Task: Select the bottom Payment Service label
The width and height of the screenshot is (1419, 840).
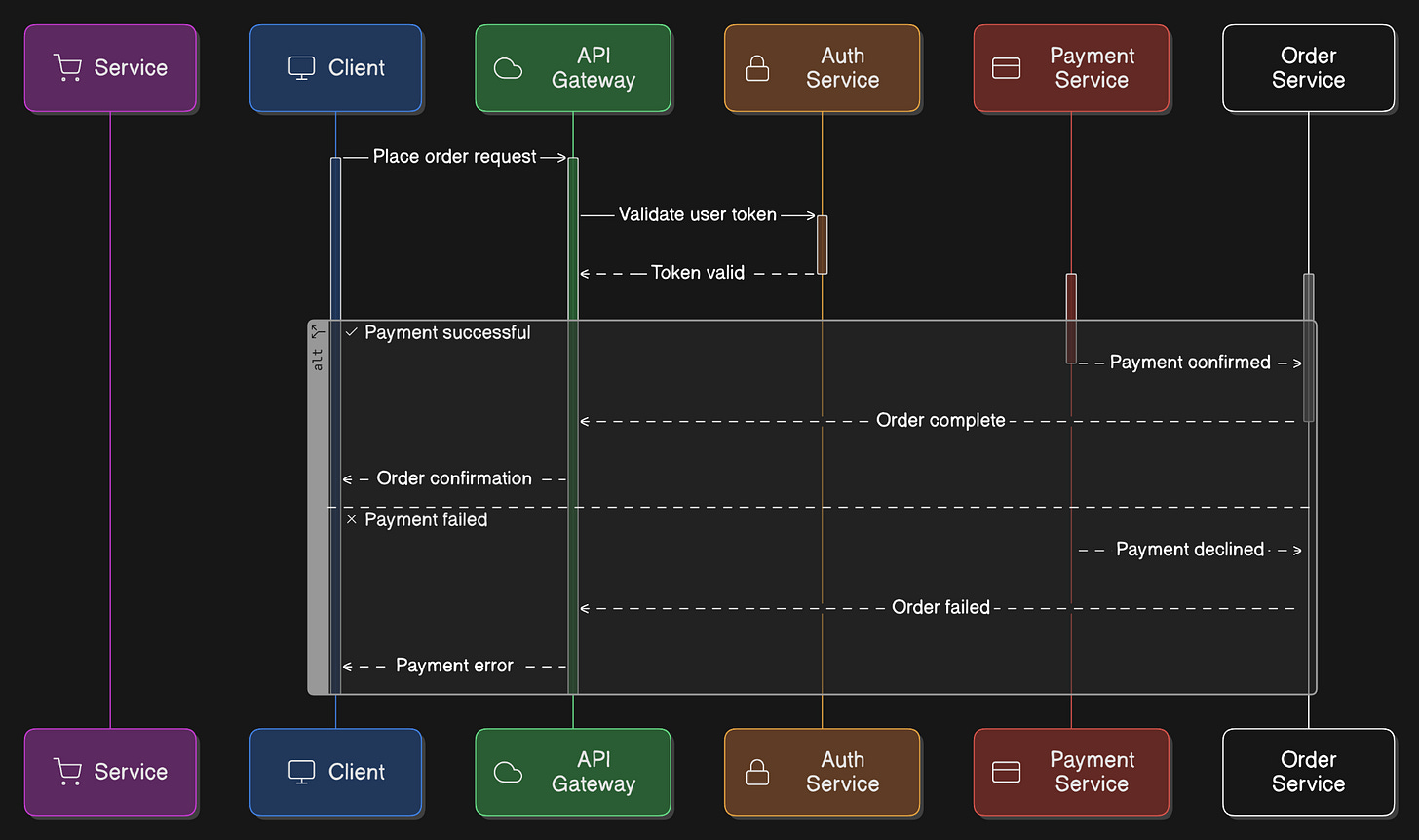Action: tap(1092, 772)
